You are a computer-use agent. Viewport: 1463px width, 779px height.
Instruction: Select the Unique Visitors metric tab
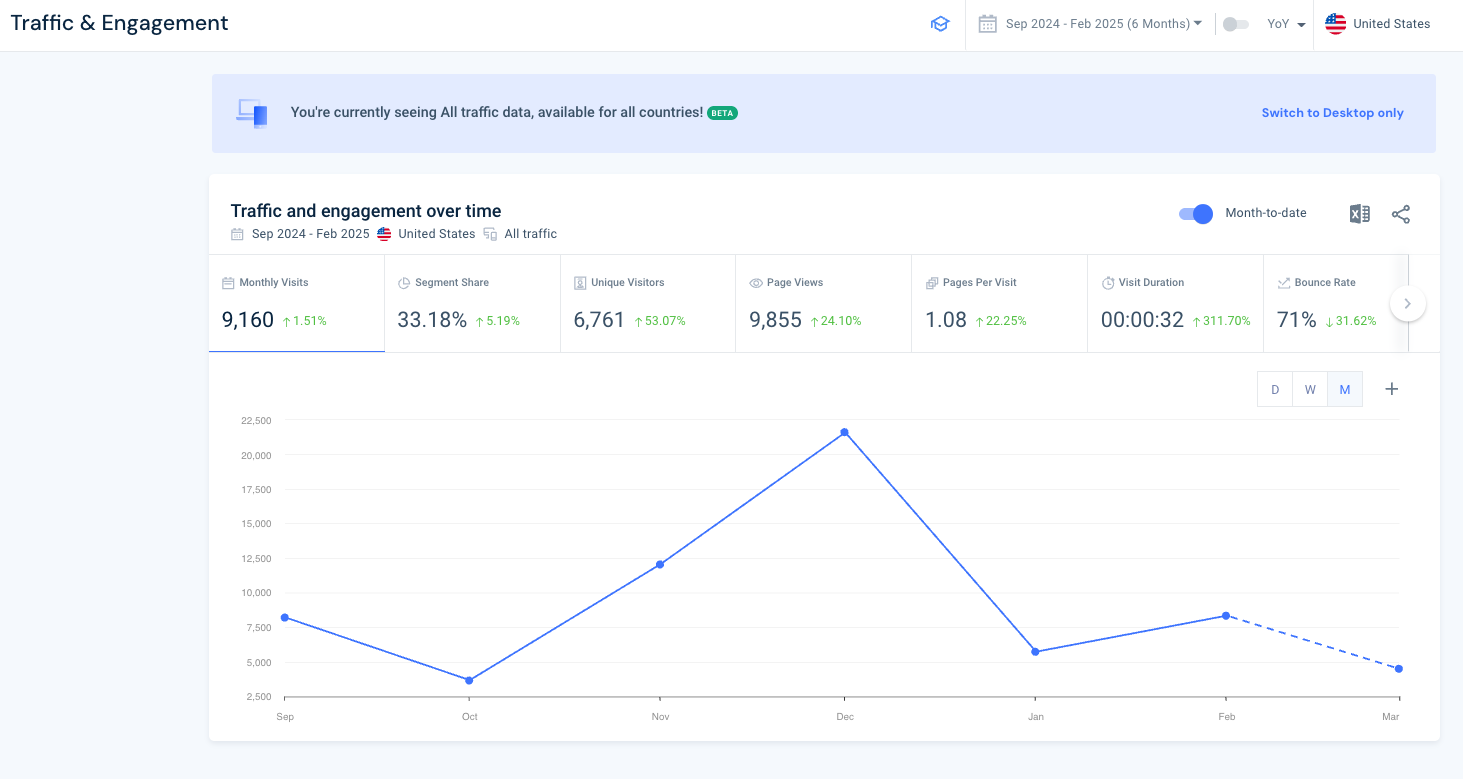coord(647,303)
